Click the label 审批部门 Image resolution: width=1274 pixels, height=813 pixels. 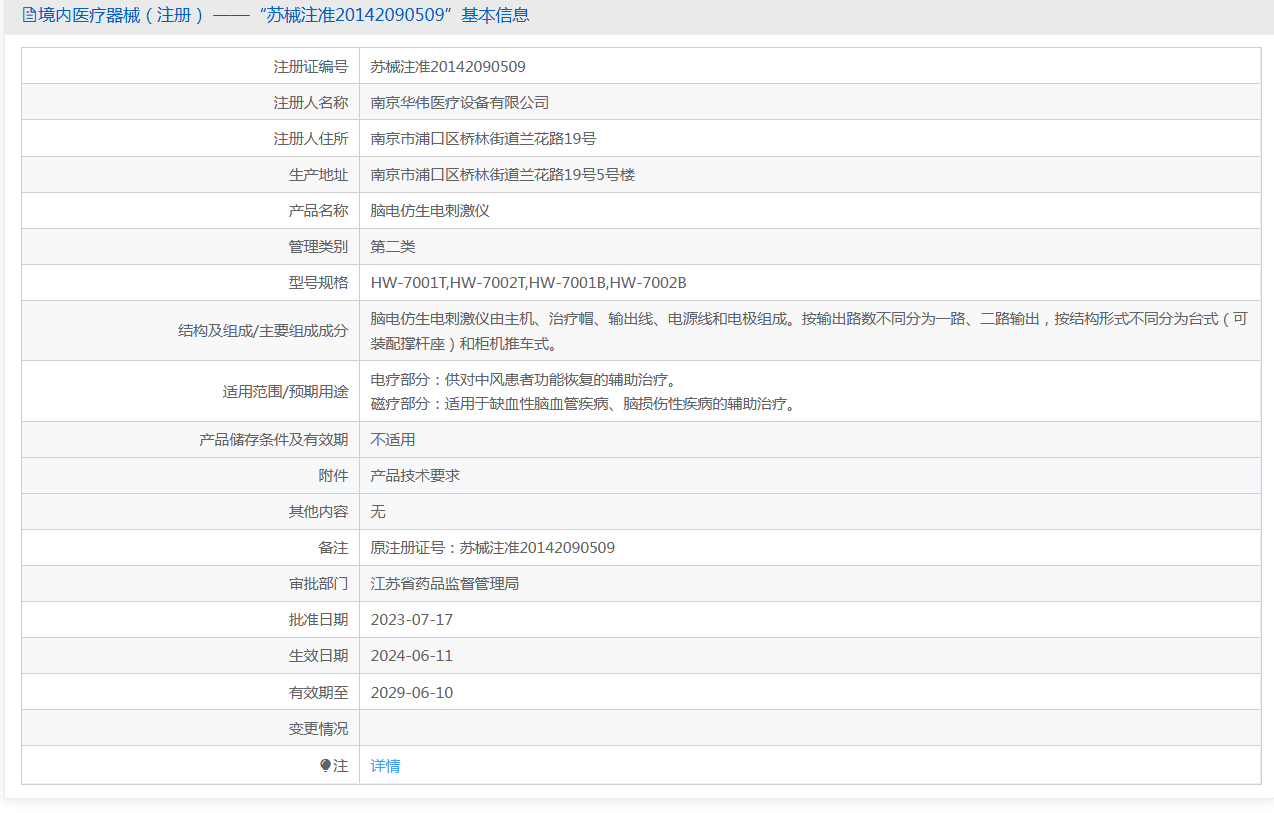319,584
